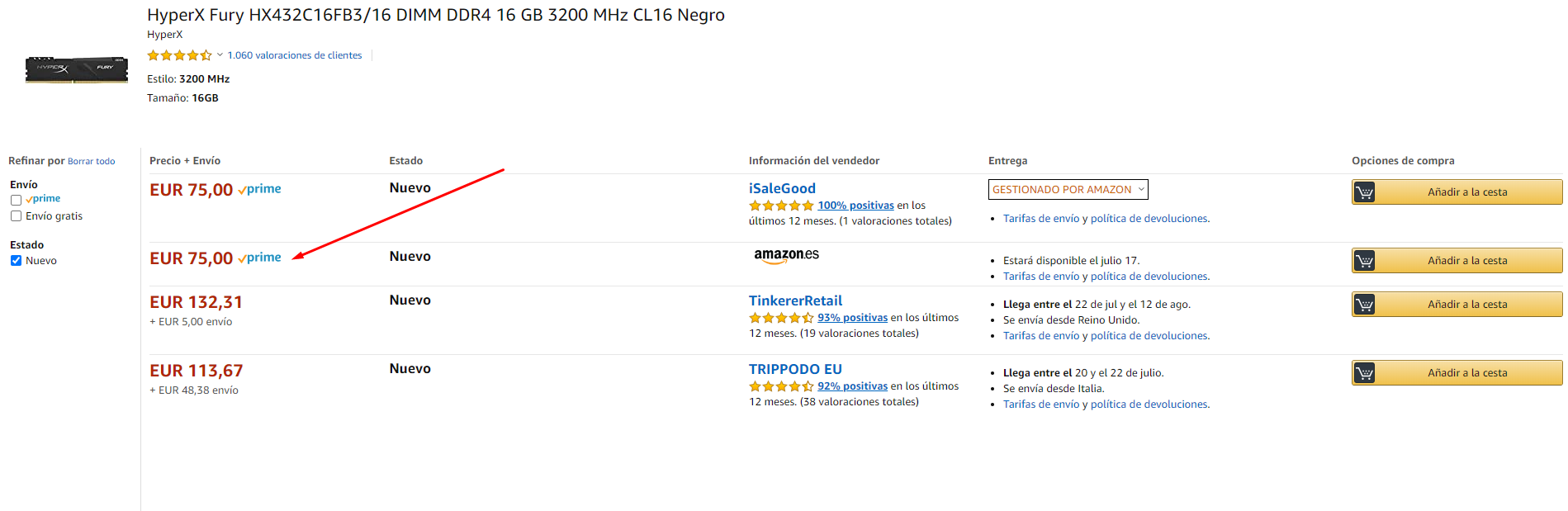Screen dimensions: 1568x511
Task: Add TRIPPODO EU offer to basket
Action: click(x=1467, y=373)
